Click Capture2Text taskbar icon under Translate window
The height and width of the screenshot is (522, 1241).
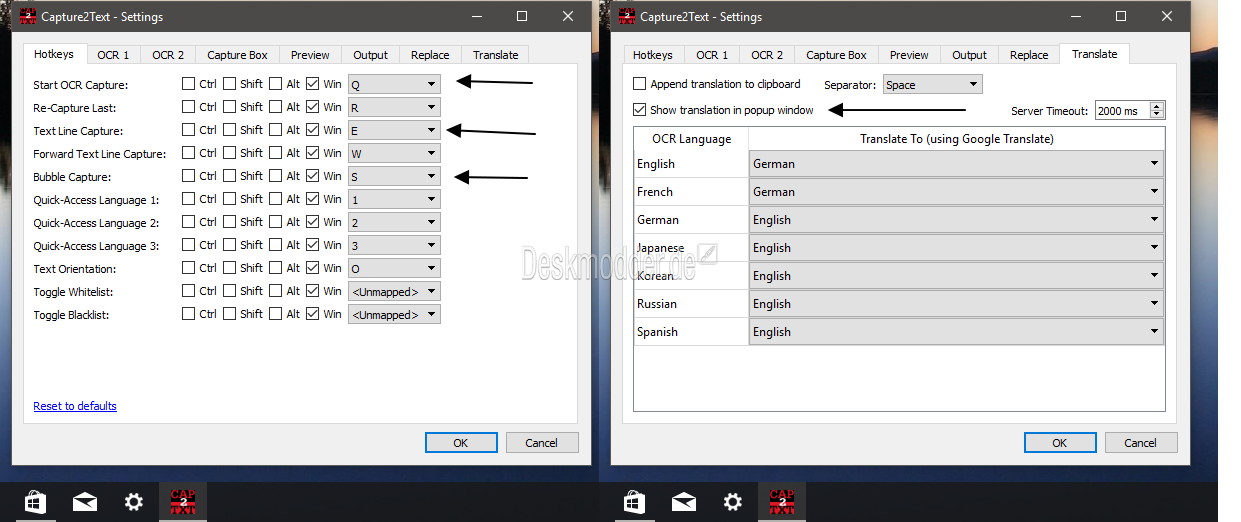[x=782, y=501]
